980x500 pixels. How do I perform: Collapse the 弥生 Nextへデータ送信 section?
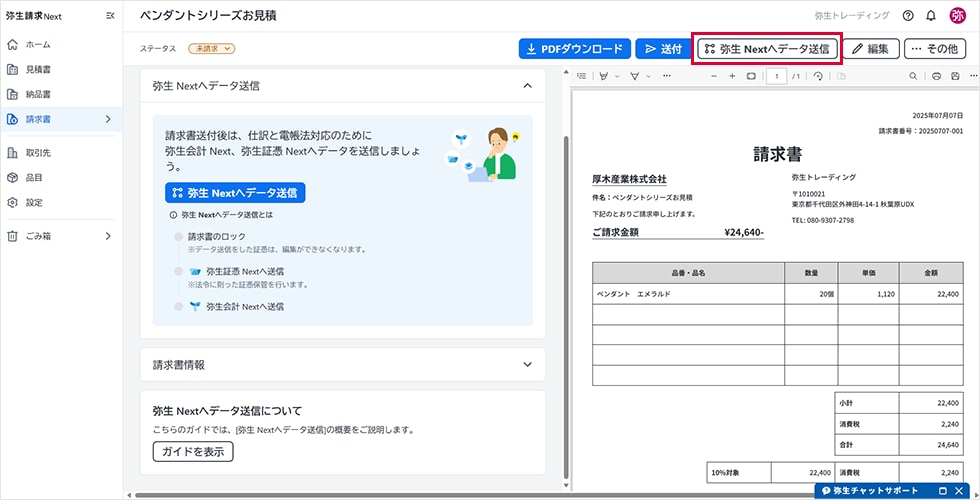pyautogui.click(x=527, y=86)
